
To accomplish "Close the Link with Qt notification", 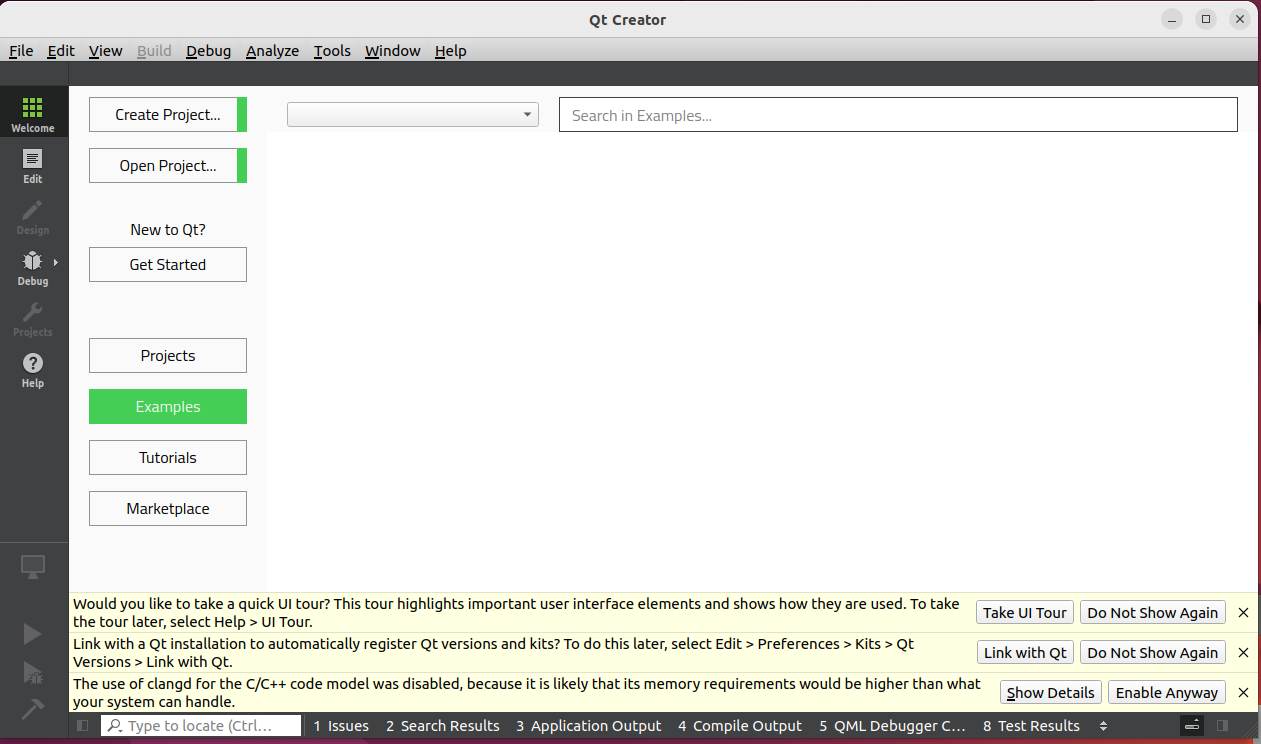I will [x=1243, y=653].
